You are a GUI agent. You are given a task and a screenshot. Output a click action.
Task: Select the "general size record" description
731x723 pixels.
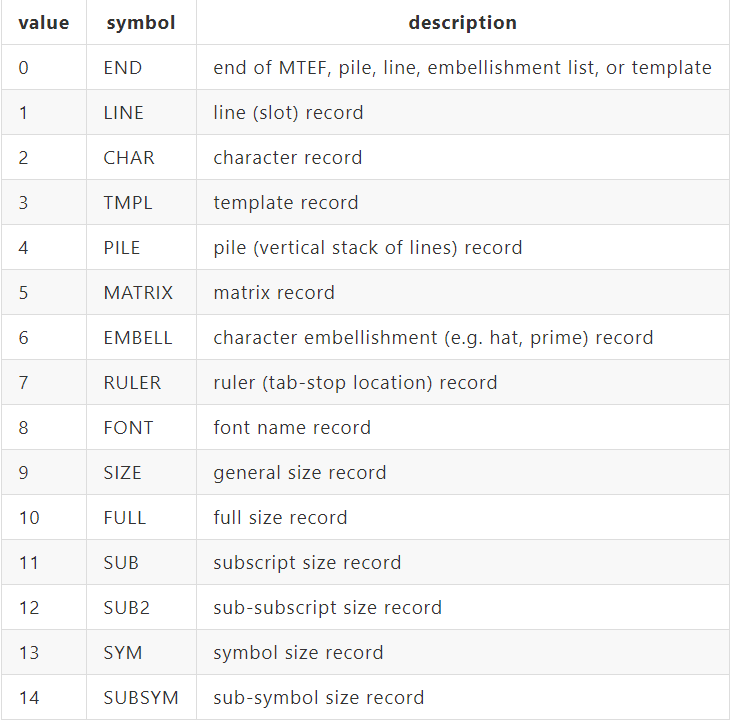click(x=300, y=473)
